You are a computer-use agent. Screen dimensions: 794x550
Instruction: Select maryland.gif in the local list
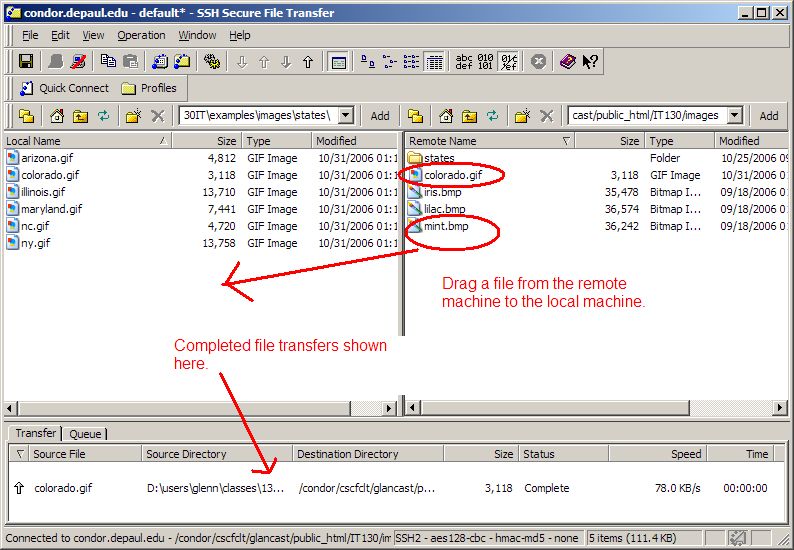[51, 209]
